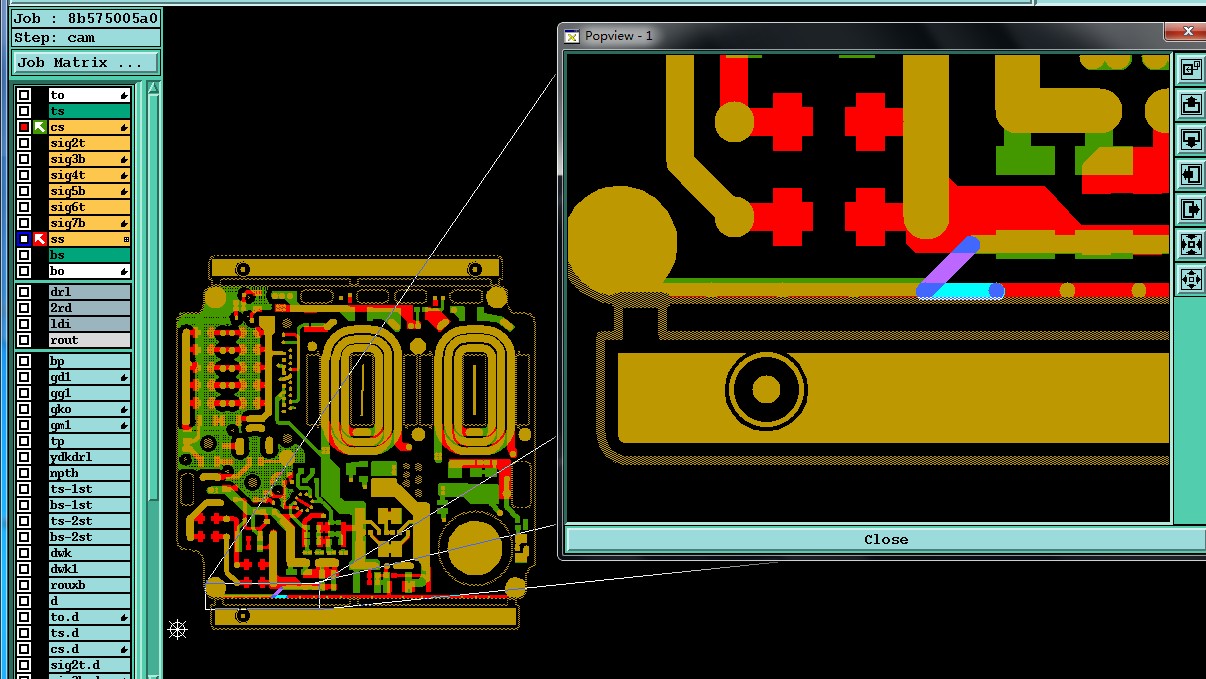Select the tp layer row
The width and height of the screenshot is (1206, 679).
coord(89,441)
